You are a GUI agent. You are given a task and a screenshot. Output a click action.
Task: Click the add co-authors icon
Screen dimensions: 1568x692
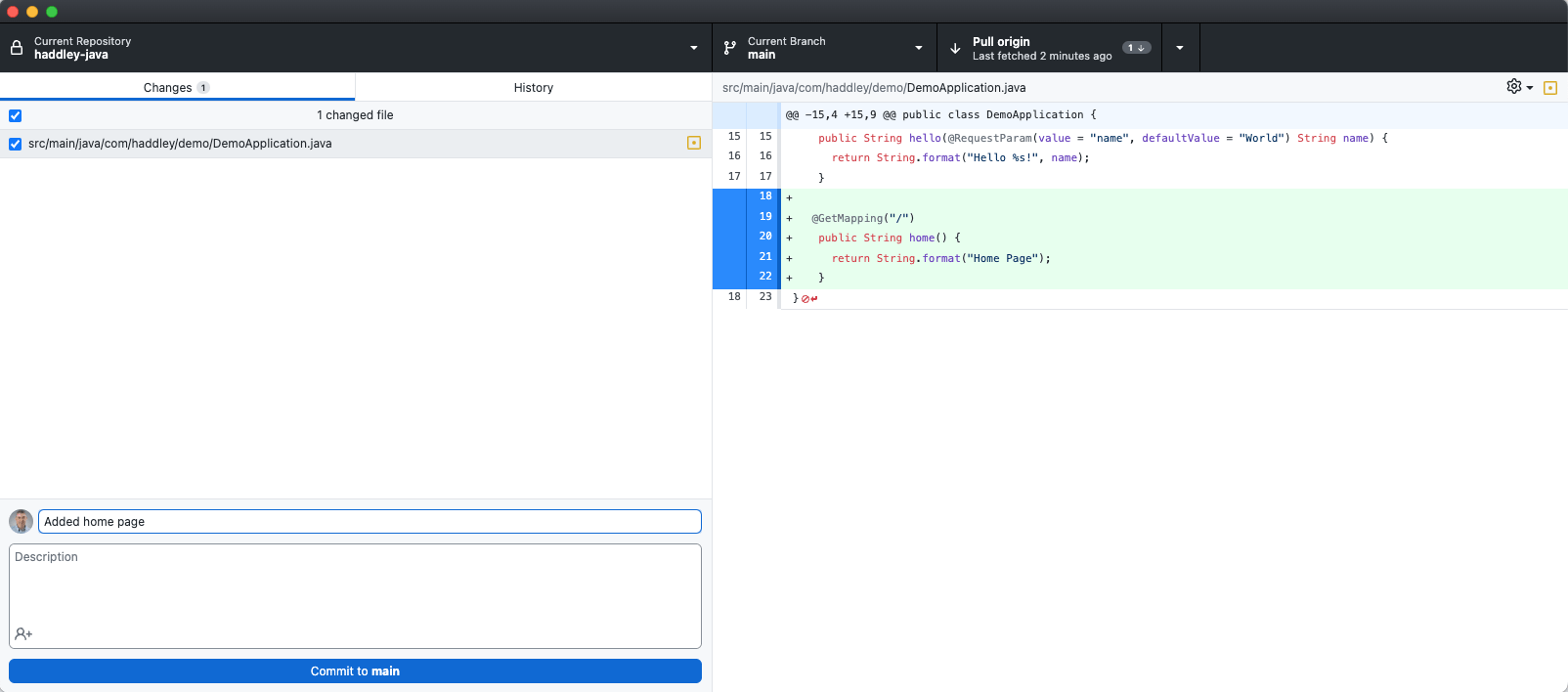point(23,634)
